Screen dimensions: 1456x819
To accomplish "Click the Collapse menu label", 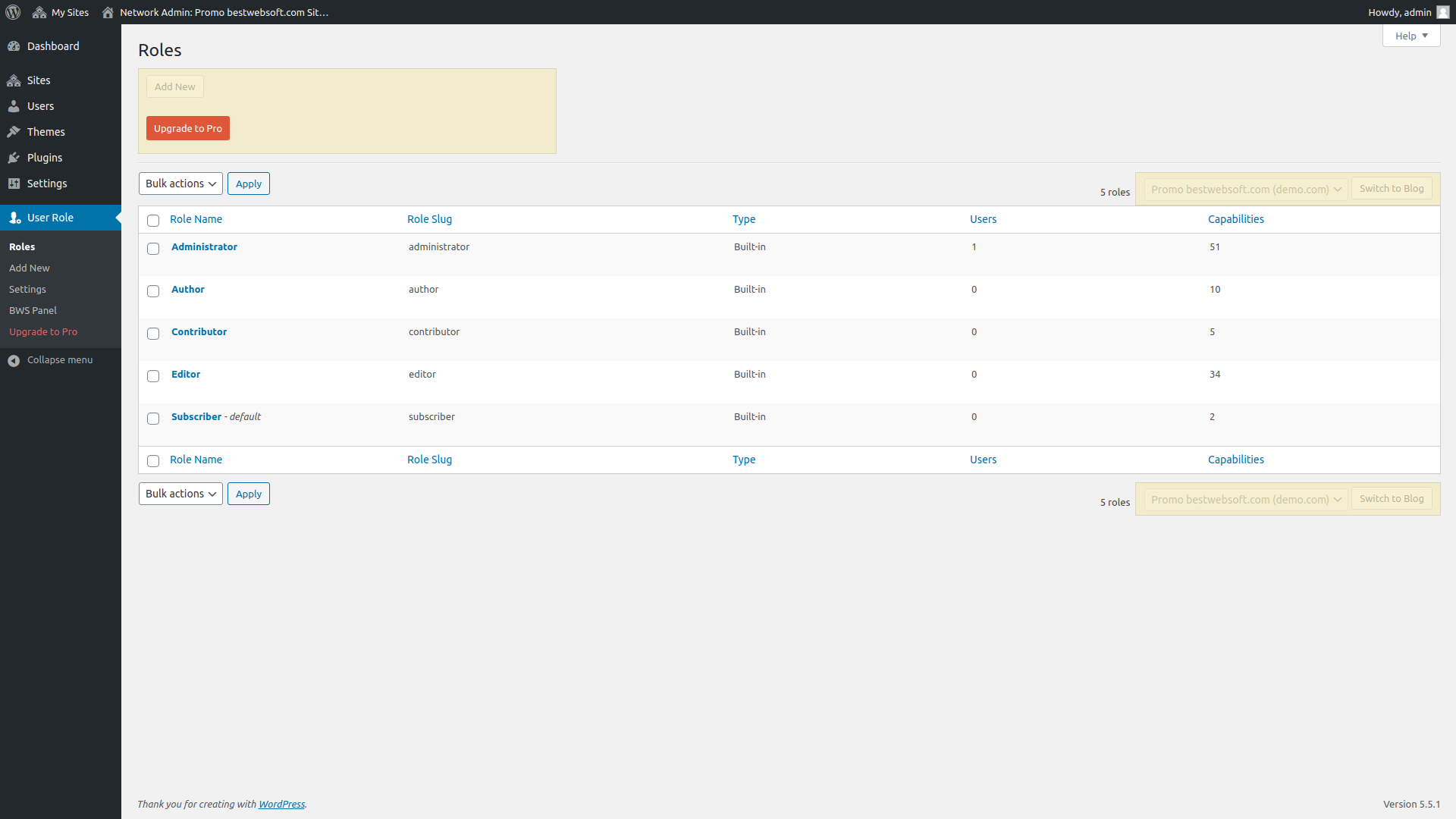I will click(x=60, y=360).
